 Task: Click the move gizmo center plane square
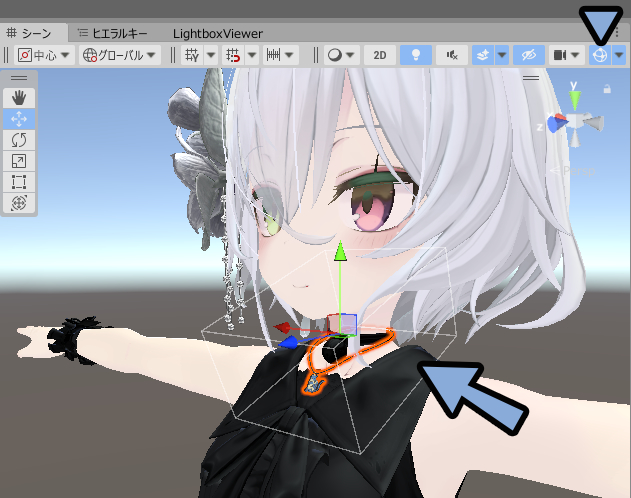342,325
